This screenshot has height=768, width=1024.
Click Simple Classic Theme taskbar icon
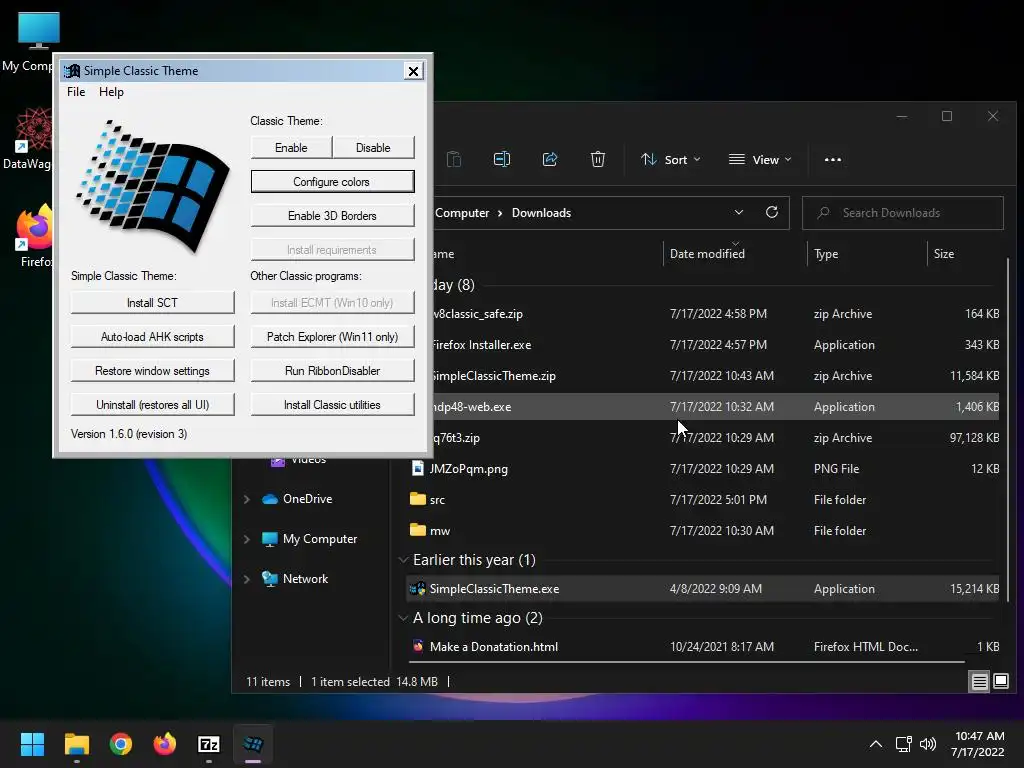click(x=253, y=744)
